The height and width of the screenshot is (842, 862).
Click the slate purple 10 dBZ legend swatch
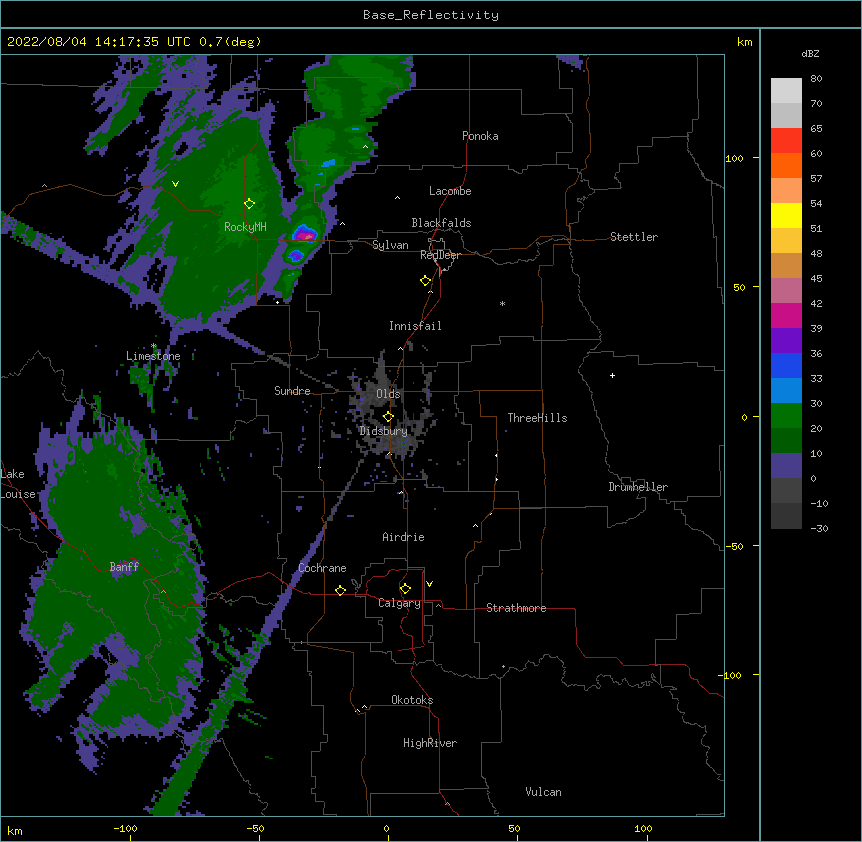786,466
